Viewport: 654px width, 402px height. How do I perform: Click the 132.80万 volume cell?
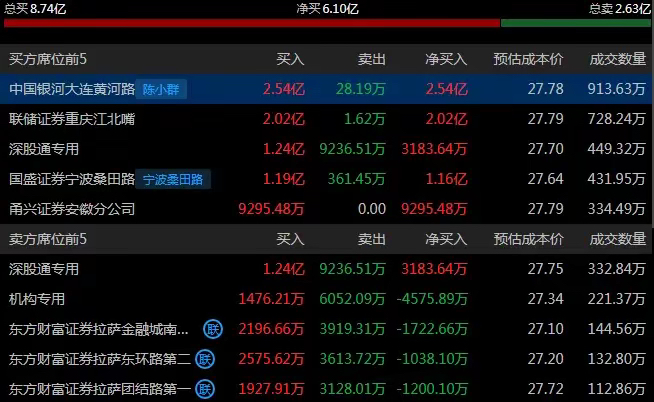point(616,359)
